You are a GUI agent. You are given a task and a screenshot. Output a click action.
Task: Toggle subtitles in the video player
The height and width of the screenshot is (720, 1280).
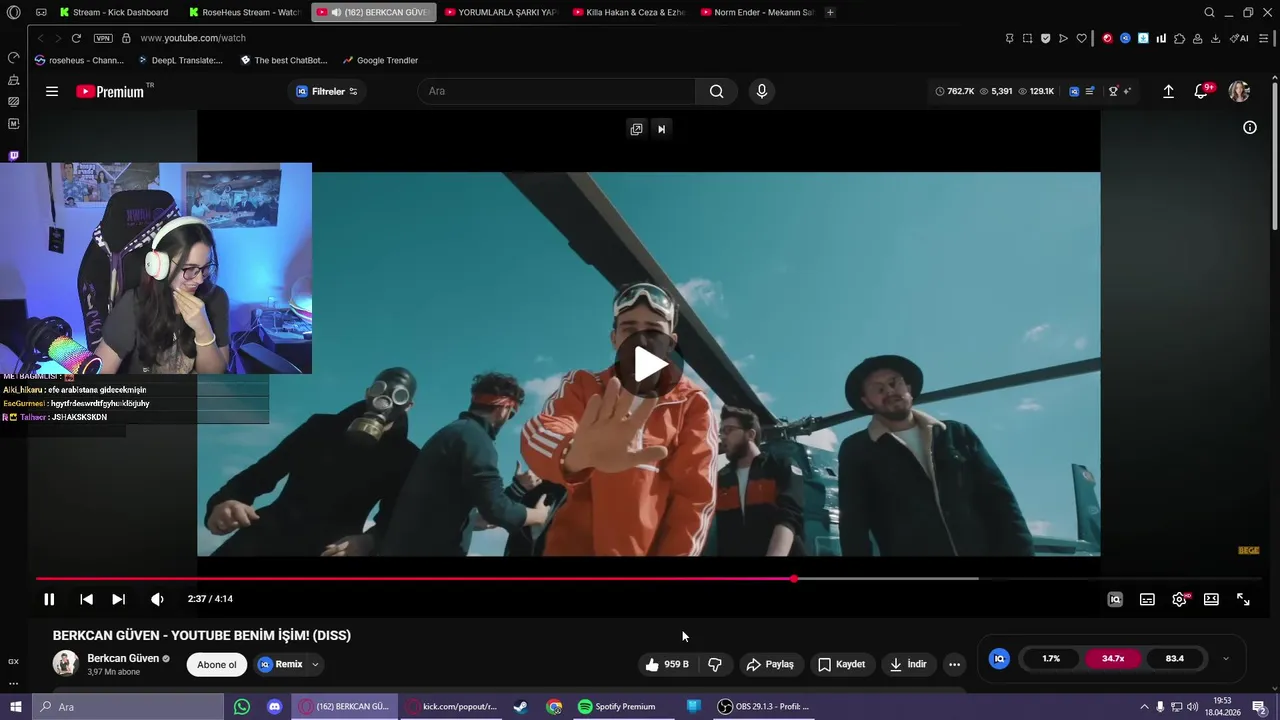pyautogui.click(x=1147, y=599)
